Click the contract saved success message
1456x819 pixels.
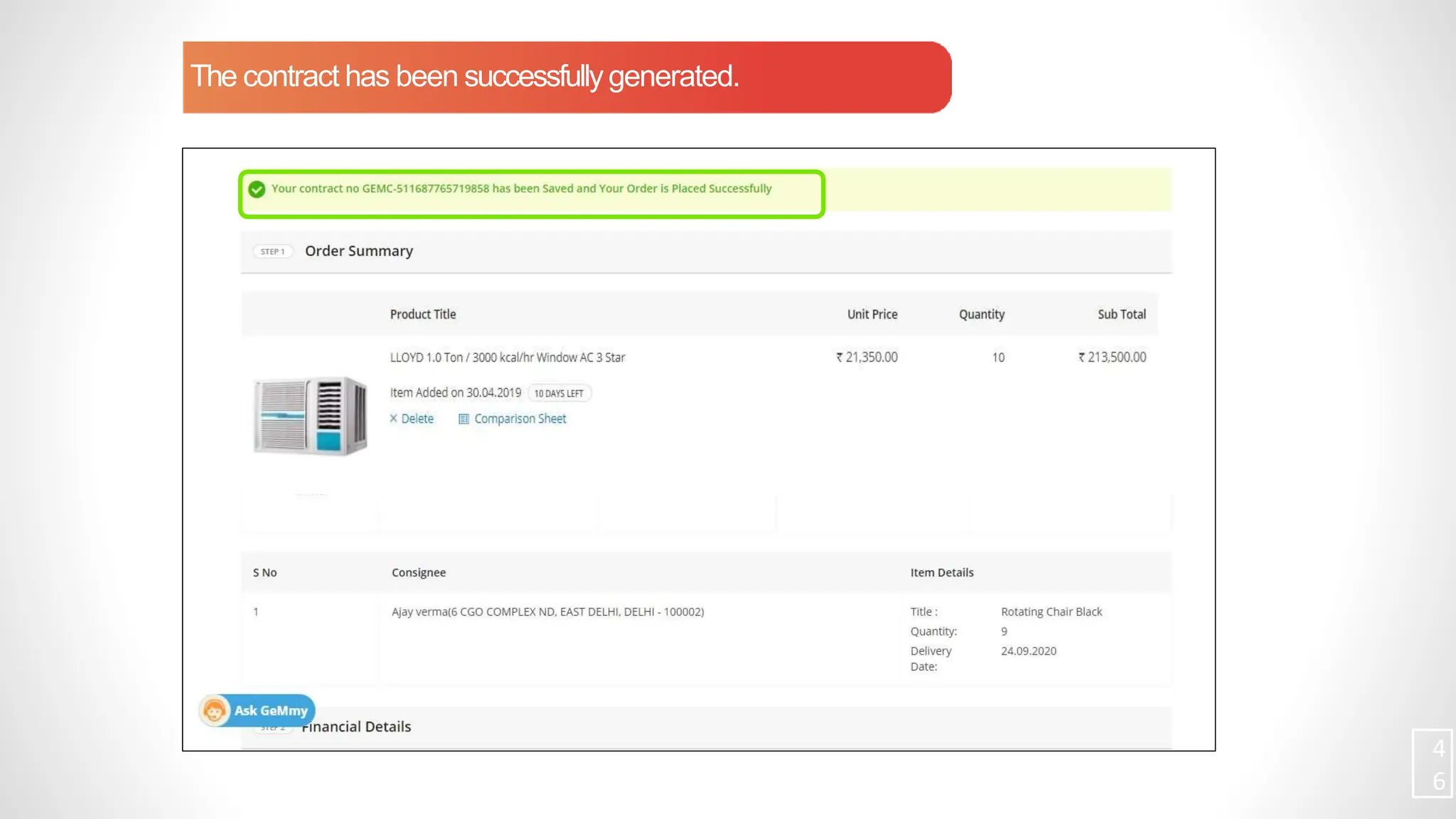pos(521,189)
